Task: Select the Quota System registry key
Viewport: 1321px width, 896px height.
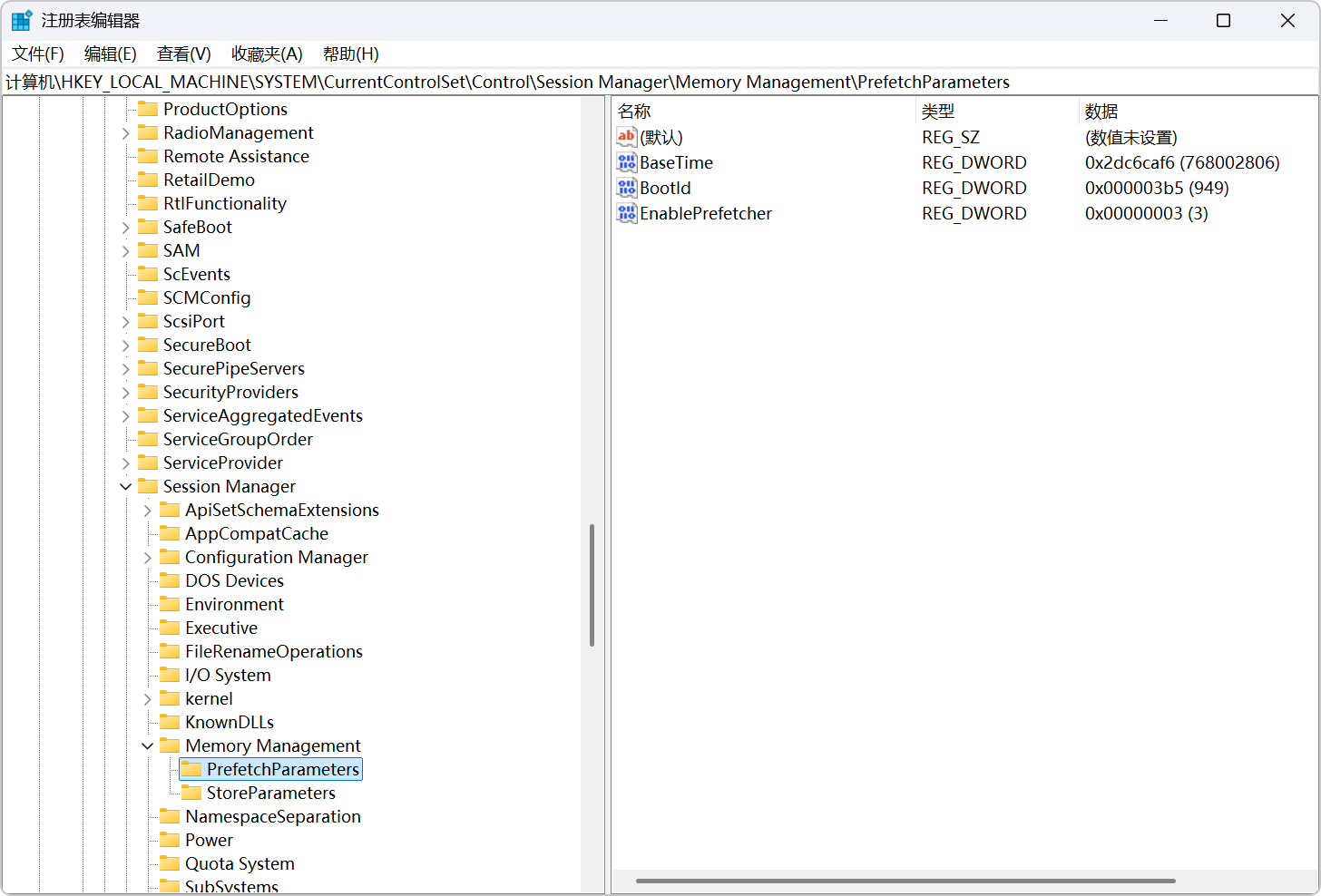Action: coord(240,863)
